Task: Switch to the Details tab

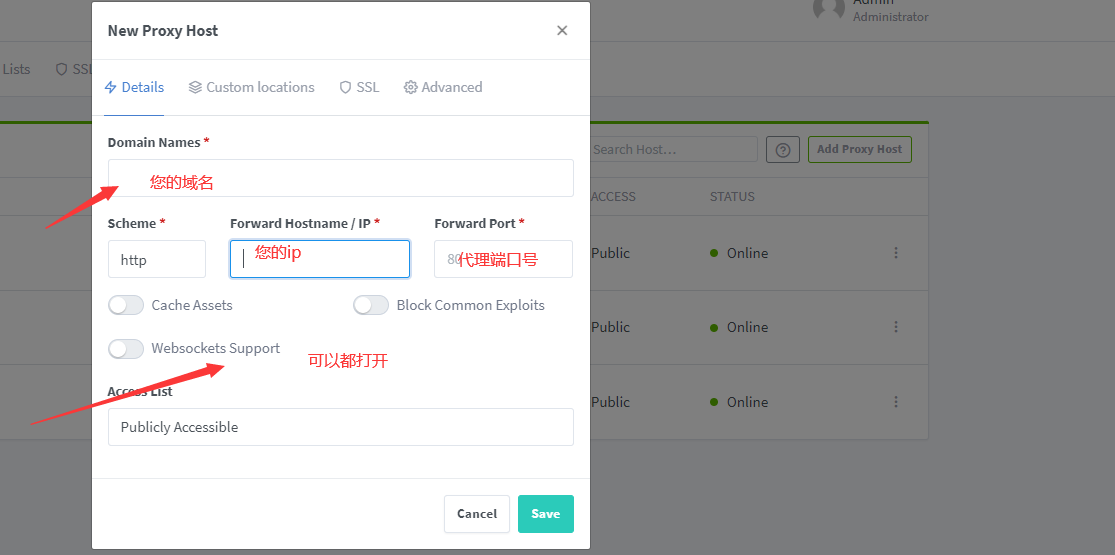Action: [134, 88]
